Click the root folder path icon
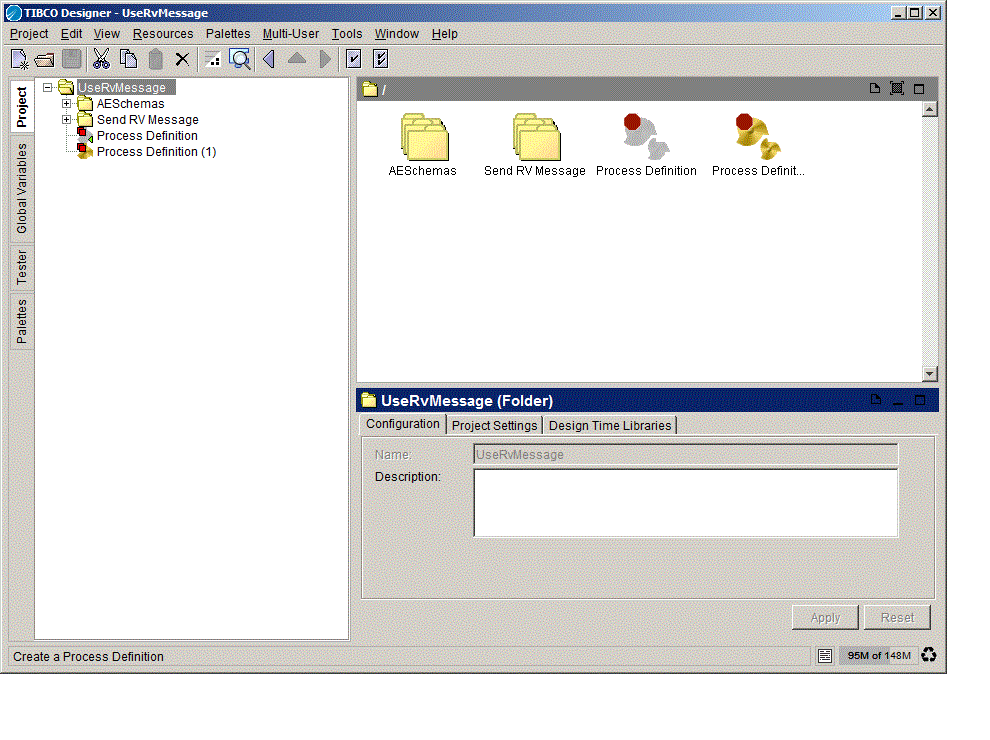Screen dimensions: 990x740 coord(370,90)
